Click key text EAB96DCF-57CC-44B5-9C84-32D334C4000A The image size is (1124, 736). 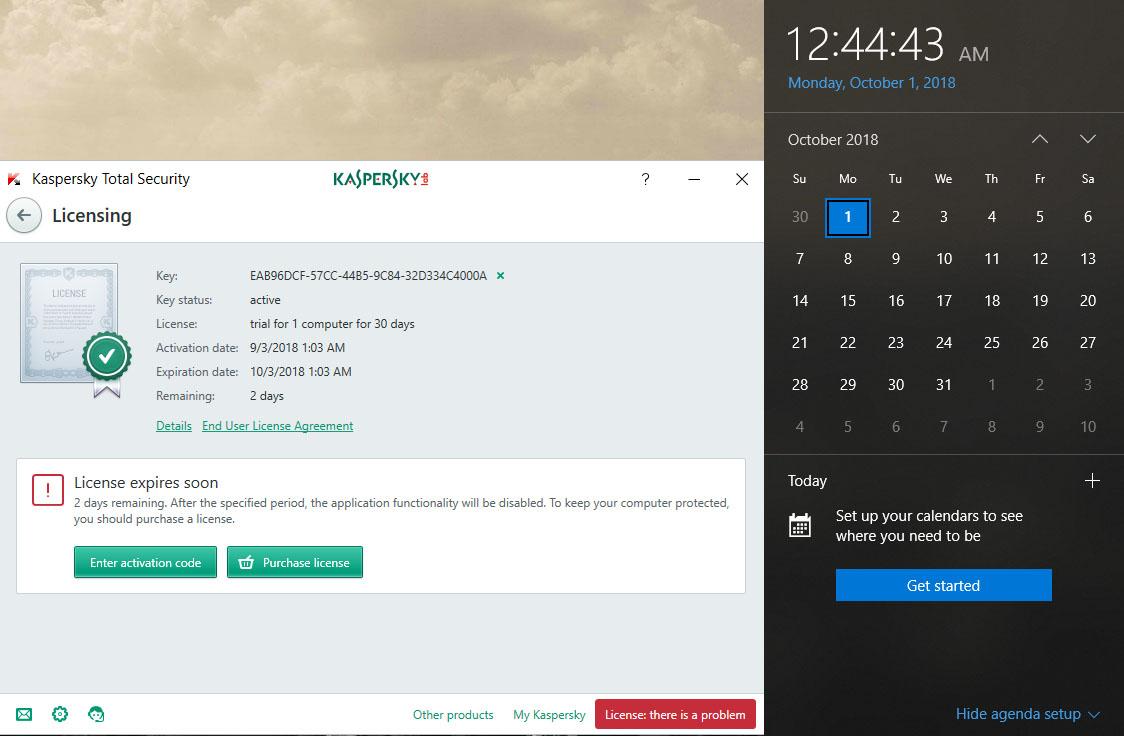(x=368, y=276)
